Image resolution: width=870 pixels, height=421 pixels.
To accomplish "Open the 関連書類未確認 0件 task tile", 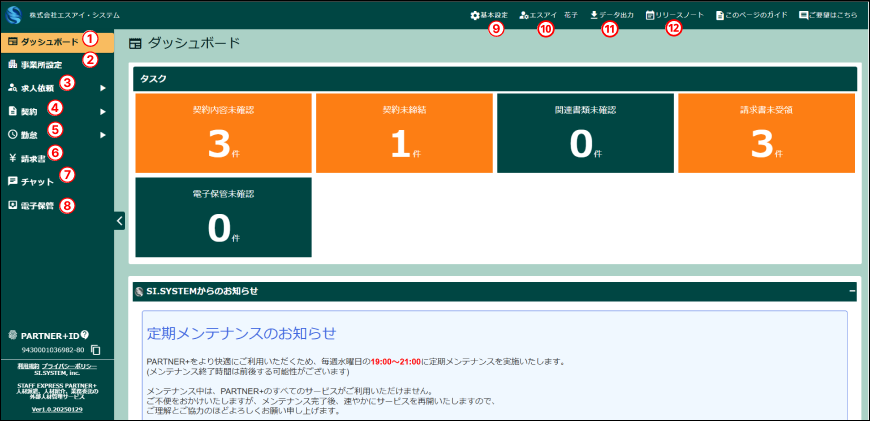I will pyautogui.click(x=585, y=133).
